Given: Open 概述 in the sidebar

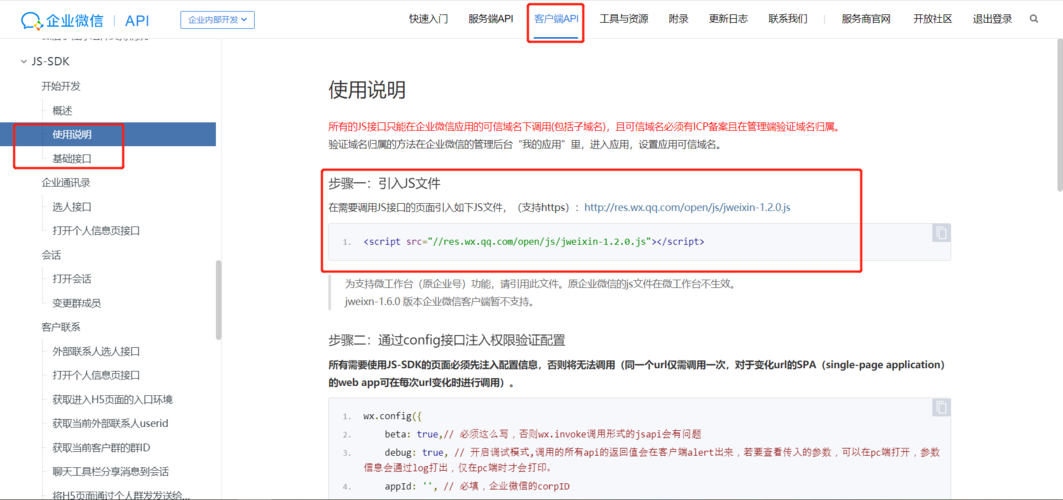Looking at the screenshot, I should click(62, 110).
